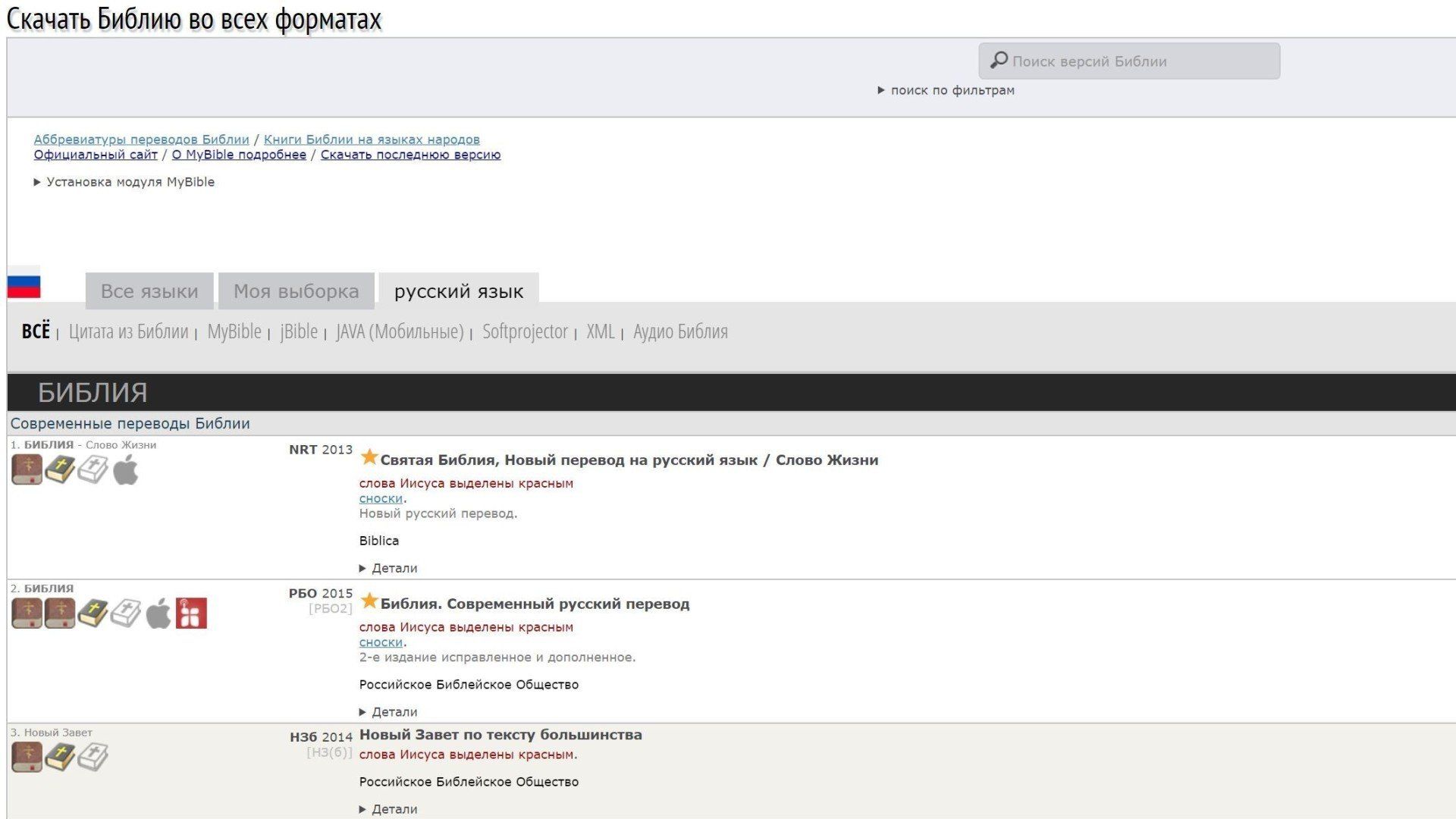Open О MyBible подробнее link

click(239, 155)
